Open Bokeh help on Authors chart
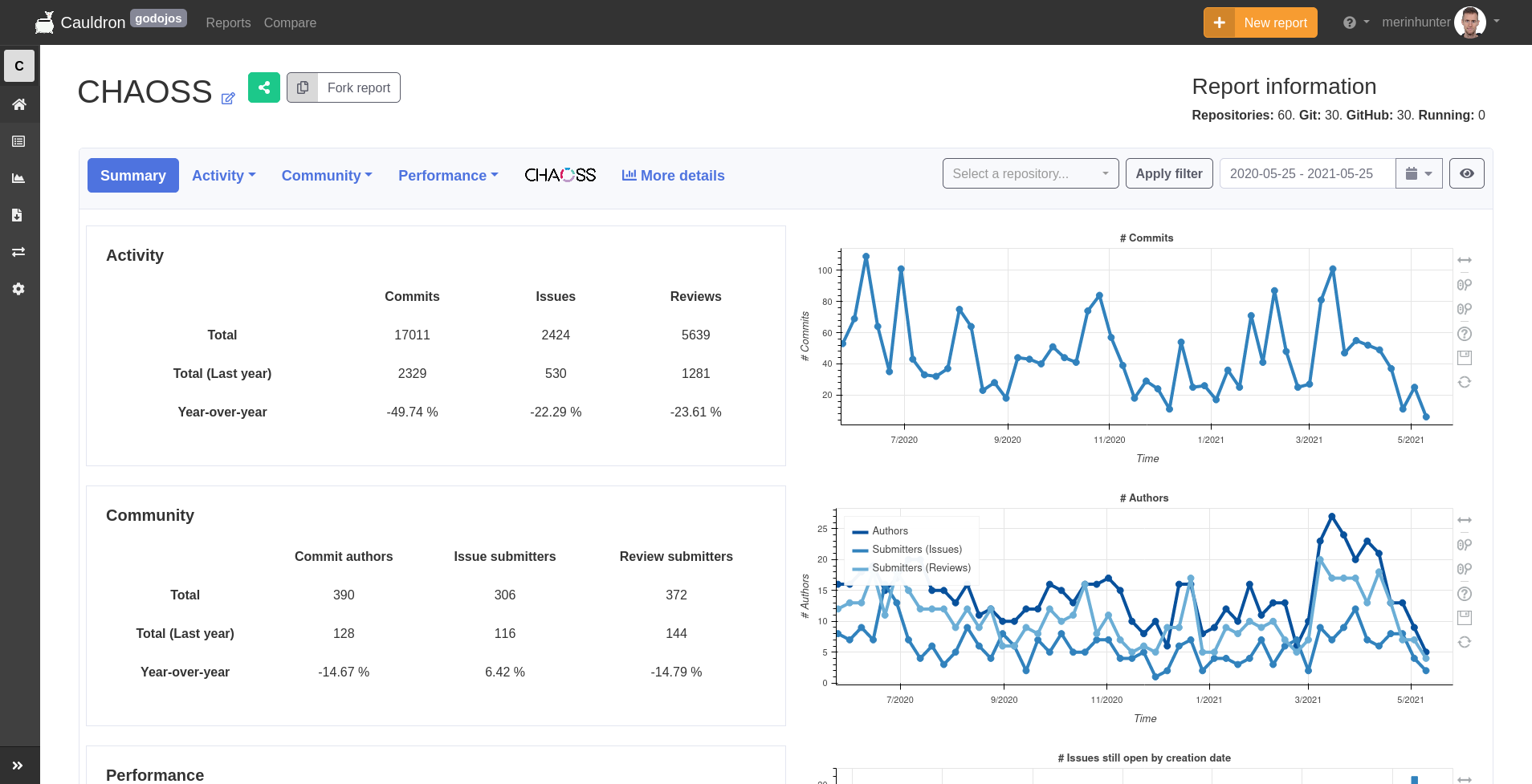 pyautogui.click(x=1465, y=594)
